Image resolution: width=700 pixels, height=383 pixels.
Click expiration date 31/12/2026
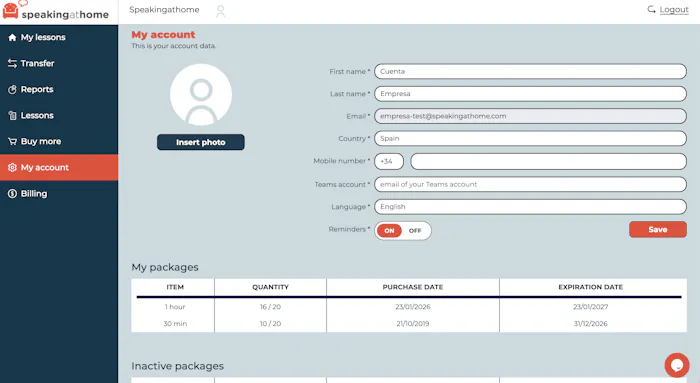point(591,324)
